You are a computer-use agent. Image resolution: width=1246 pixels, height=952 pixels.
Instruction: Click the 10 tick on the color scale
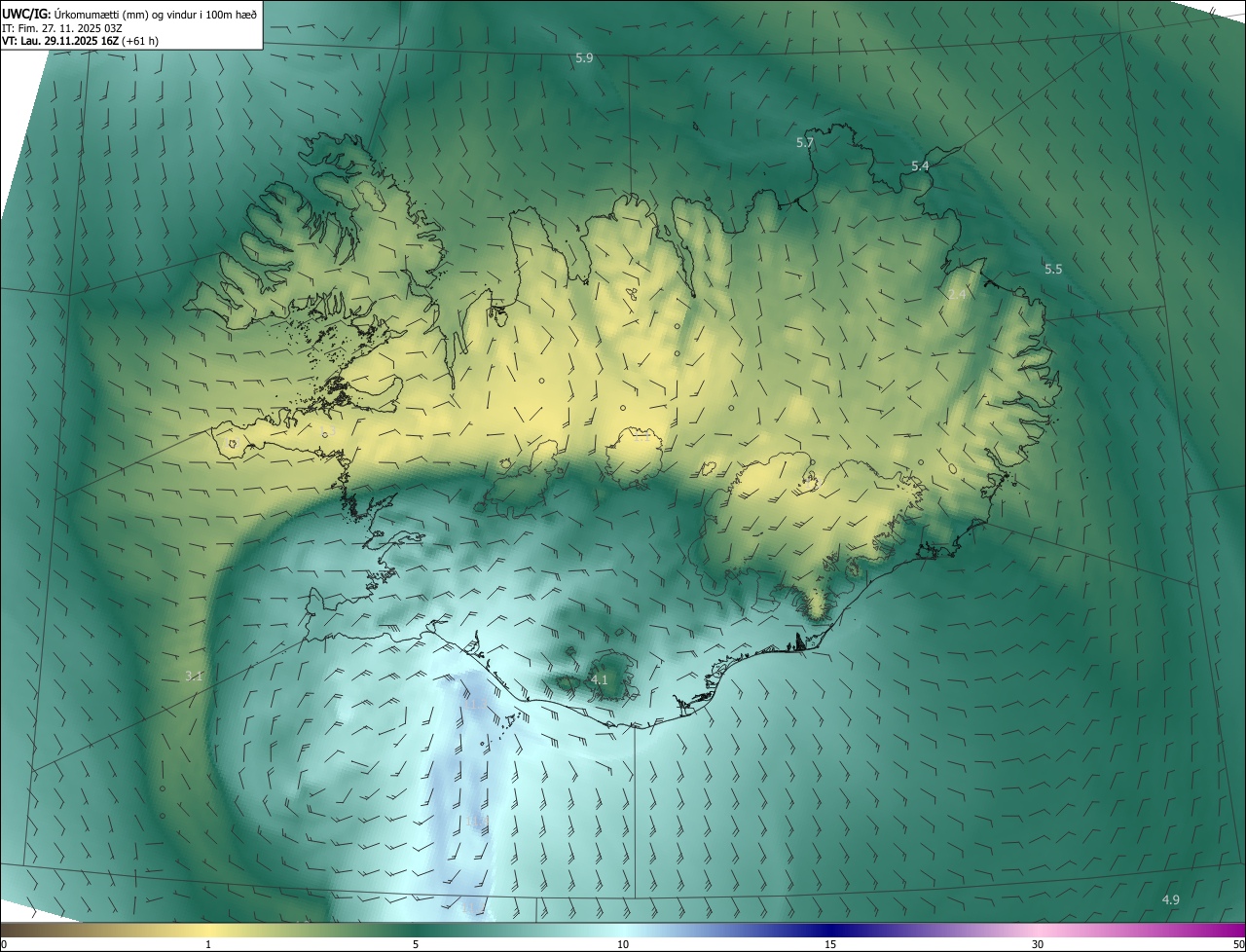(x=623, y=944)
